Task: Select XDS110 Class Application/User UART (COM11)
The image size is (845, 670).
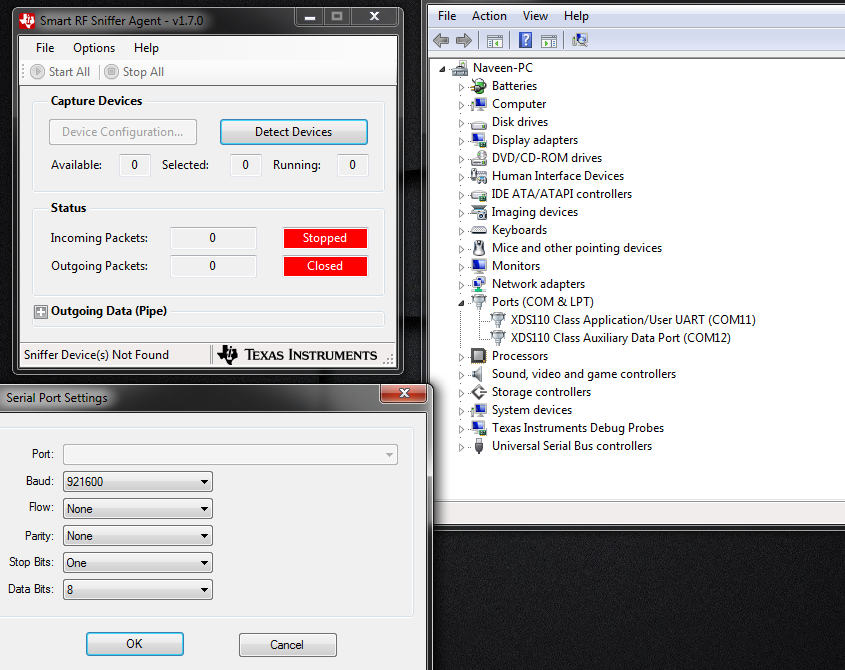Action: (633, 320)
